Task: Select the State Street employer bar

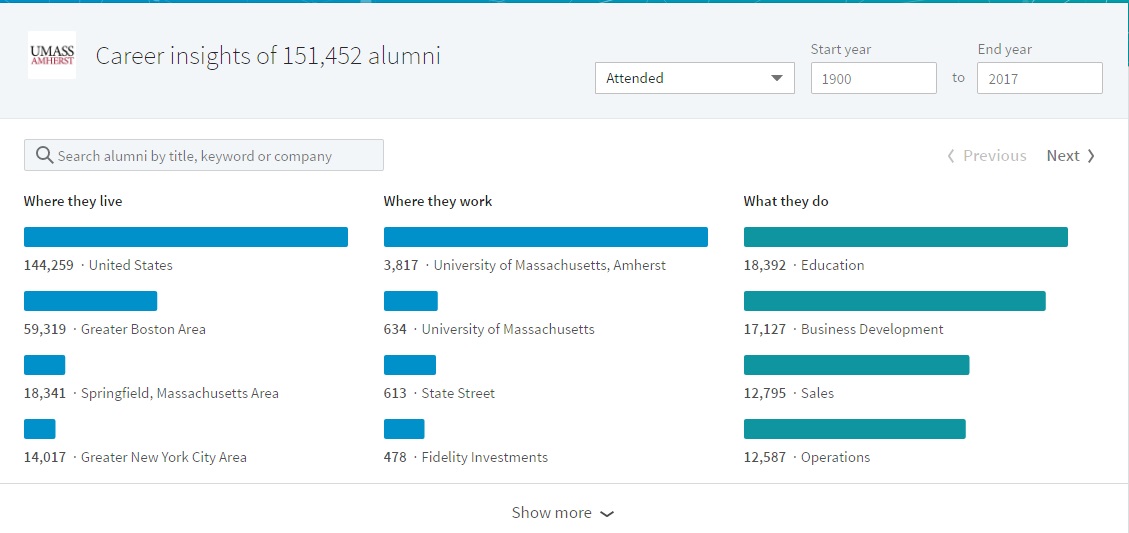Action: click(x=410, y=365)
